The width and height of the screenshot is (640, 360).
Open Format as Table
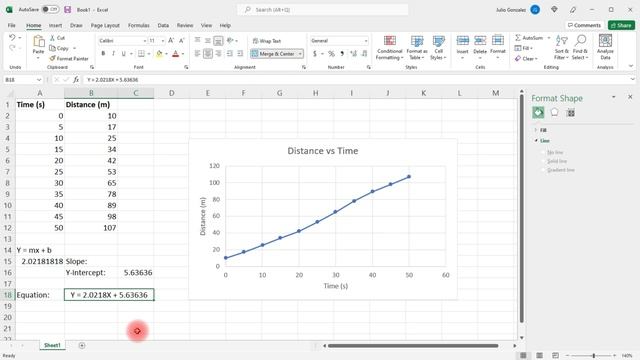[417, 48]
